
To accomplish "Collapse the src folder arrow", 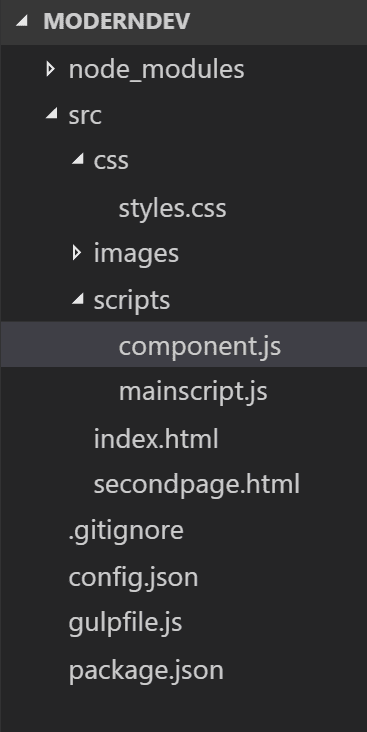I will pos(52,113).
